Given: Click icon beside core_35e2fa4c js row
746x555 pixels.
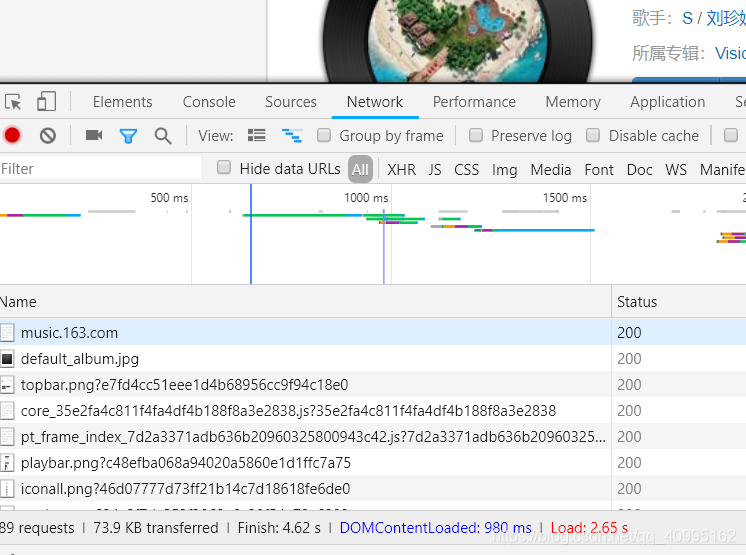Looking at the screenshot, I should (7, 410).
